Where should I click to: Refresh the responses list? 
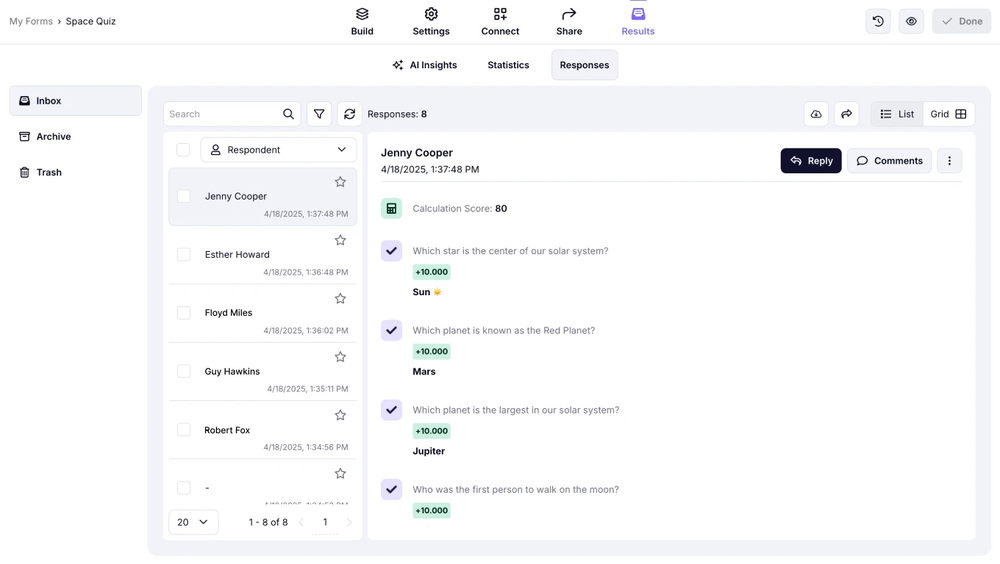pos(349,114)
